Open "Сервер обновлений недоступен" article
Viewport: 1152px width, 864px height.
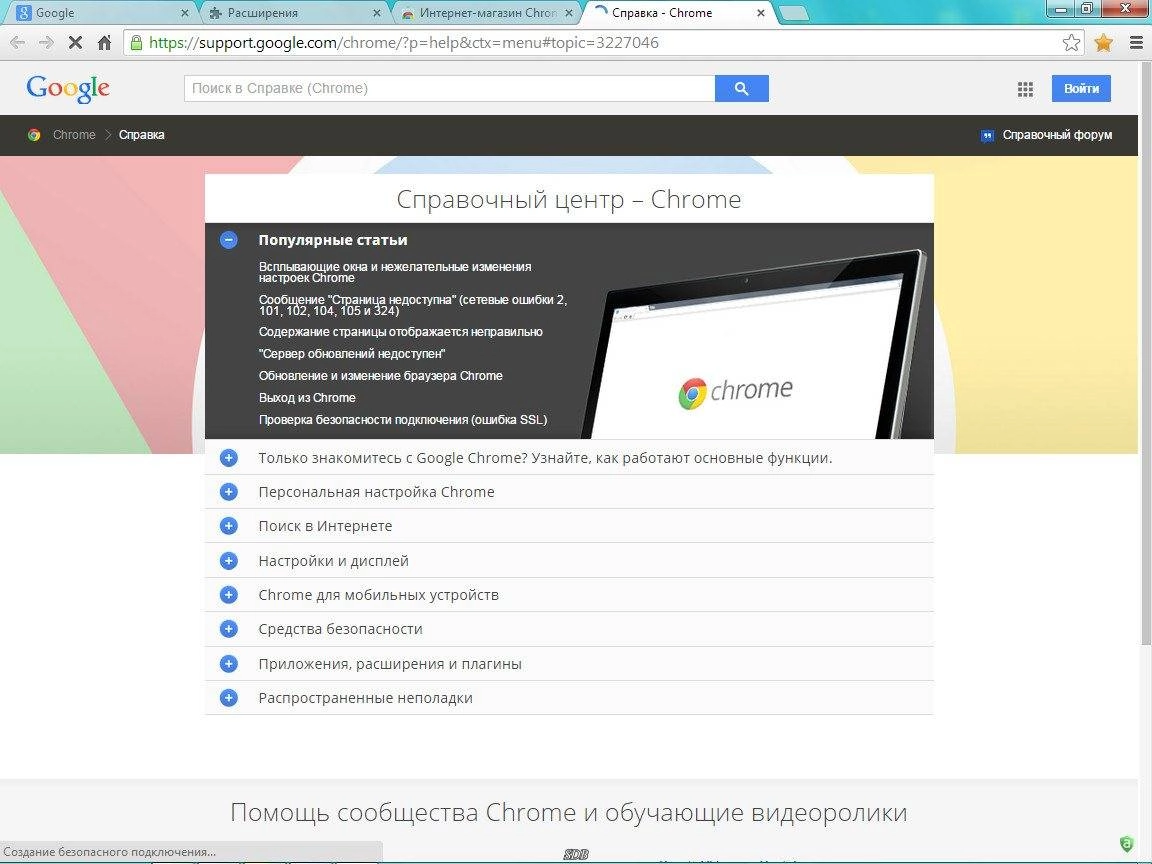pyautogui.click(x=352, y=353)
